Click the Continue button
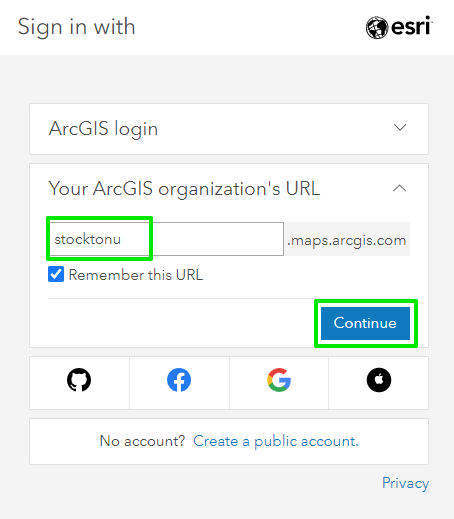 click(365, 323)
